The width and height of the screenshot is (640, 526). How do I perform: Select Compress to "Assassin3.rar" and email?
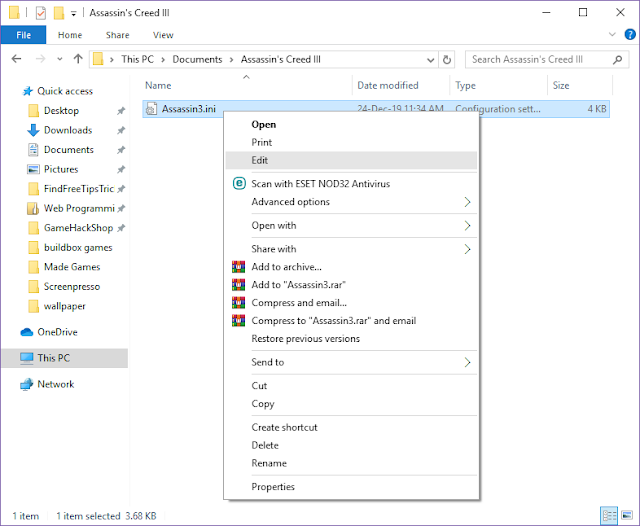pyautogui.click(x=351, y=321)
